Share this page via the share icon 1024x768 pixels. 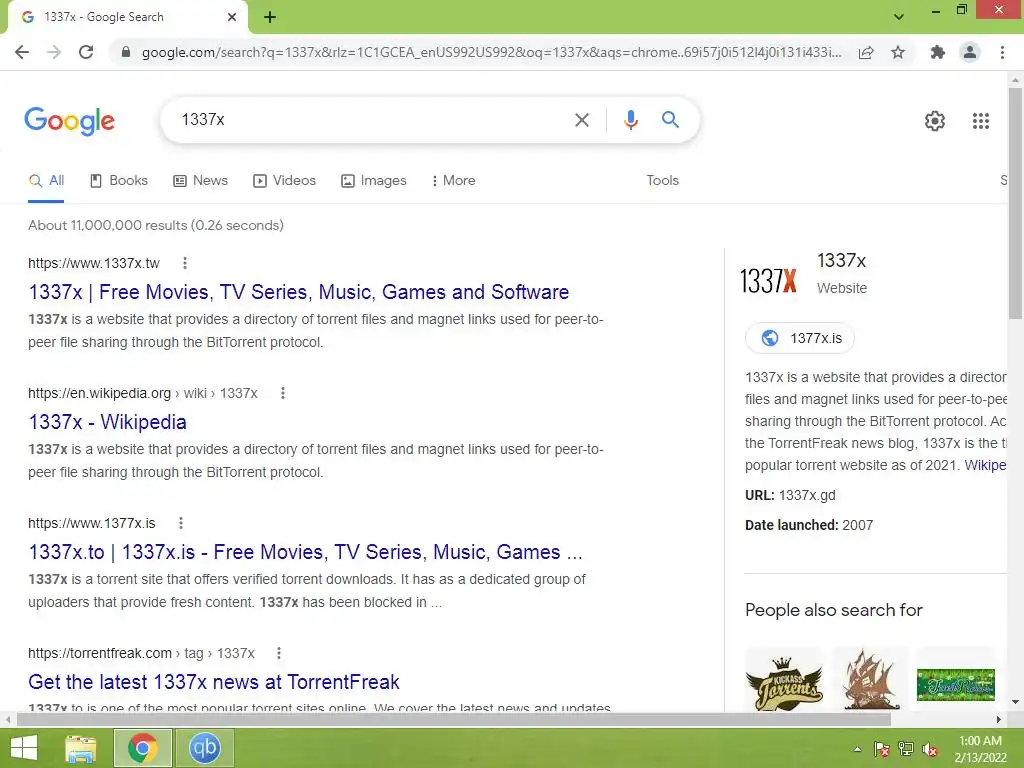point(866,52)
